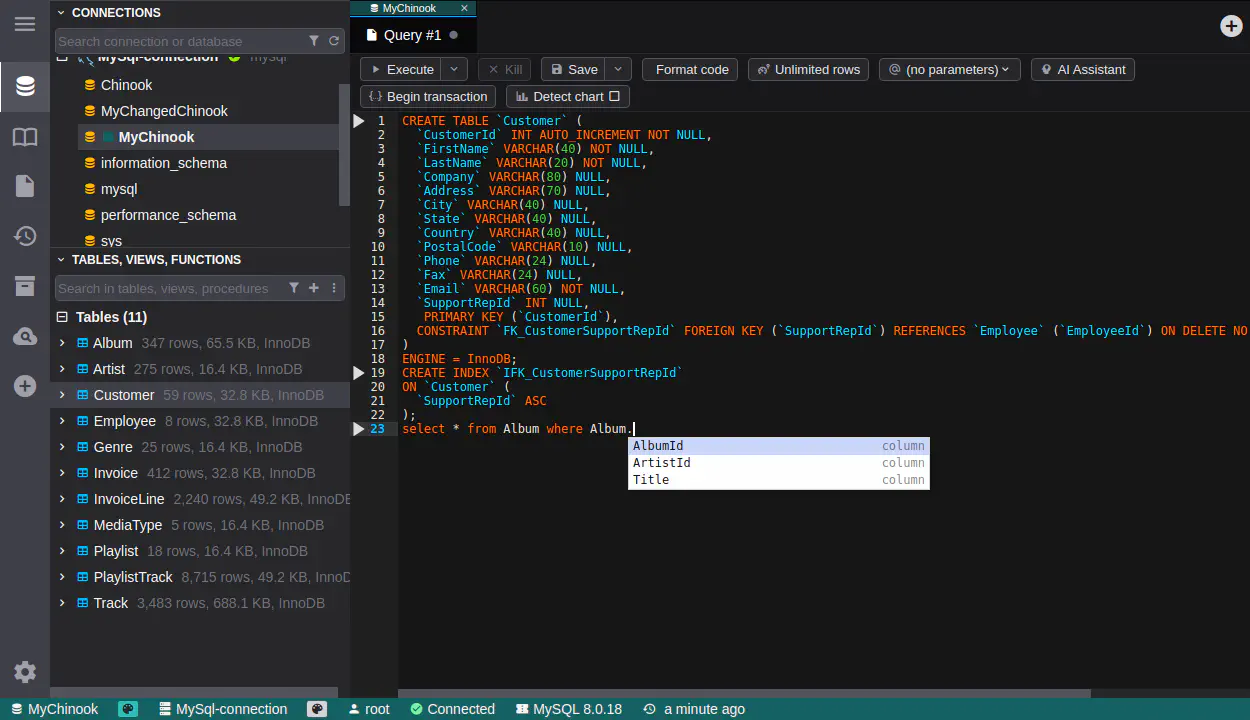Open the Execute dropdown arrow
The width and height of the screenshot is (1250, 720).
454,69
